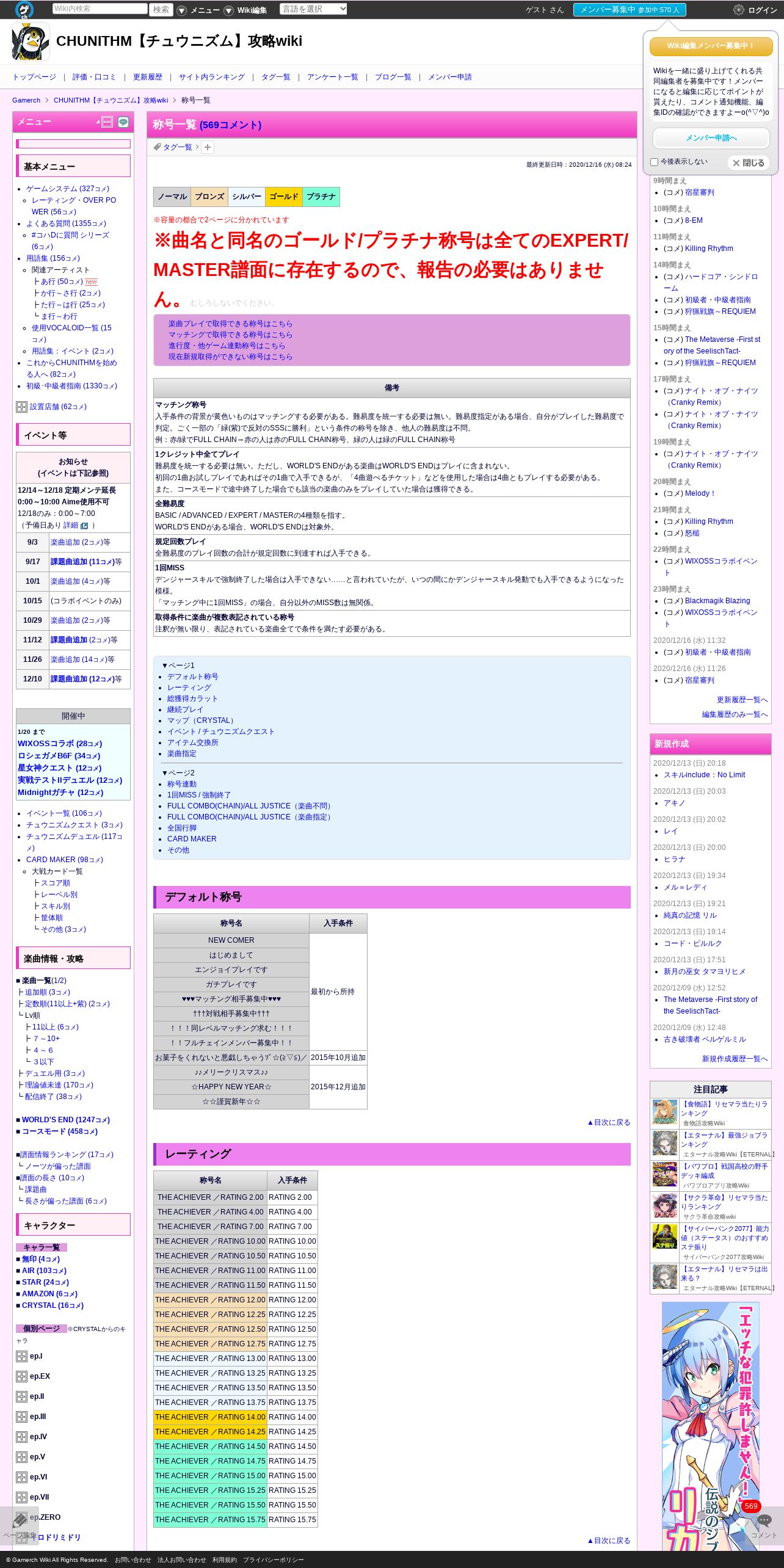Open the Blackmagik Blazing recent comment link
Screen dimensions: 784x1568
717,601
